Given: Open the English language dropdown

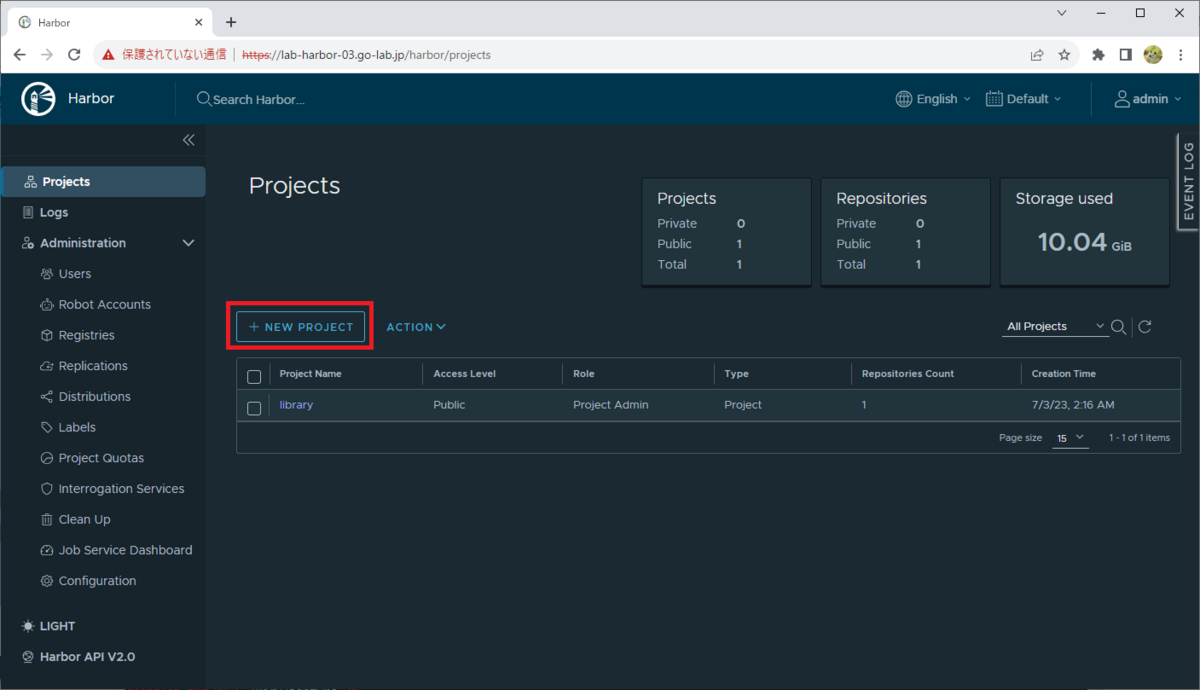Looking at the screenshot, I should tap(934, 99).
